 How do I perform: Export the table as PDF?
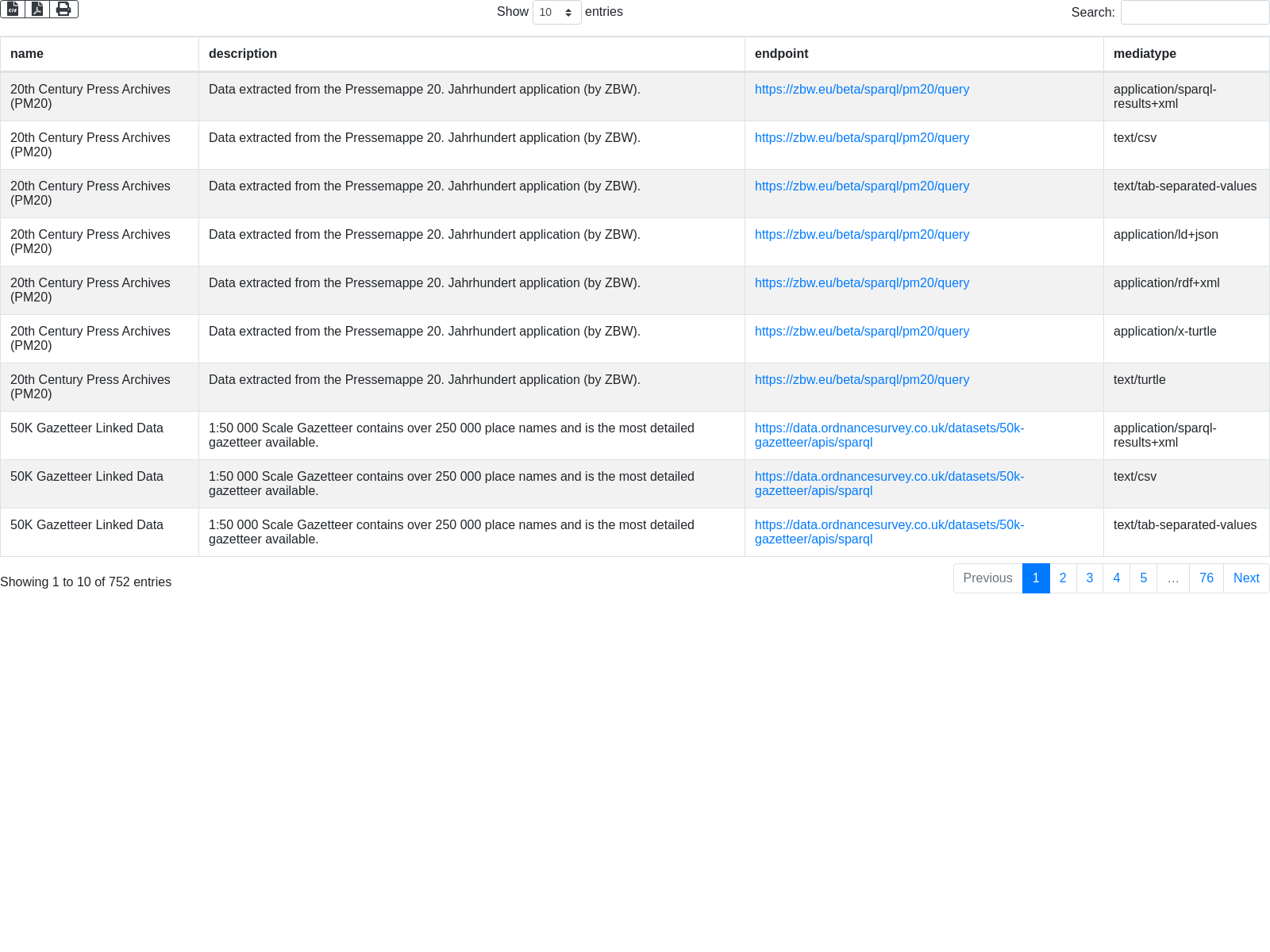point(37,9)
